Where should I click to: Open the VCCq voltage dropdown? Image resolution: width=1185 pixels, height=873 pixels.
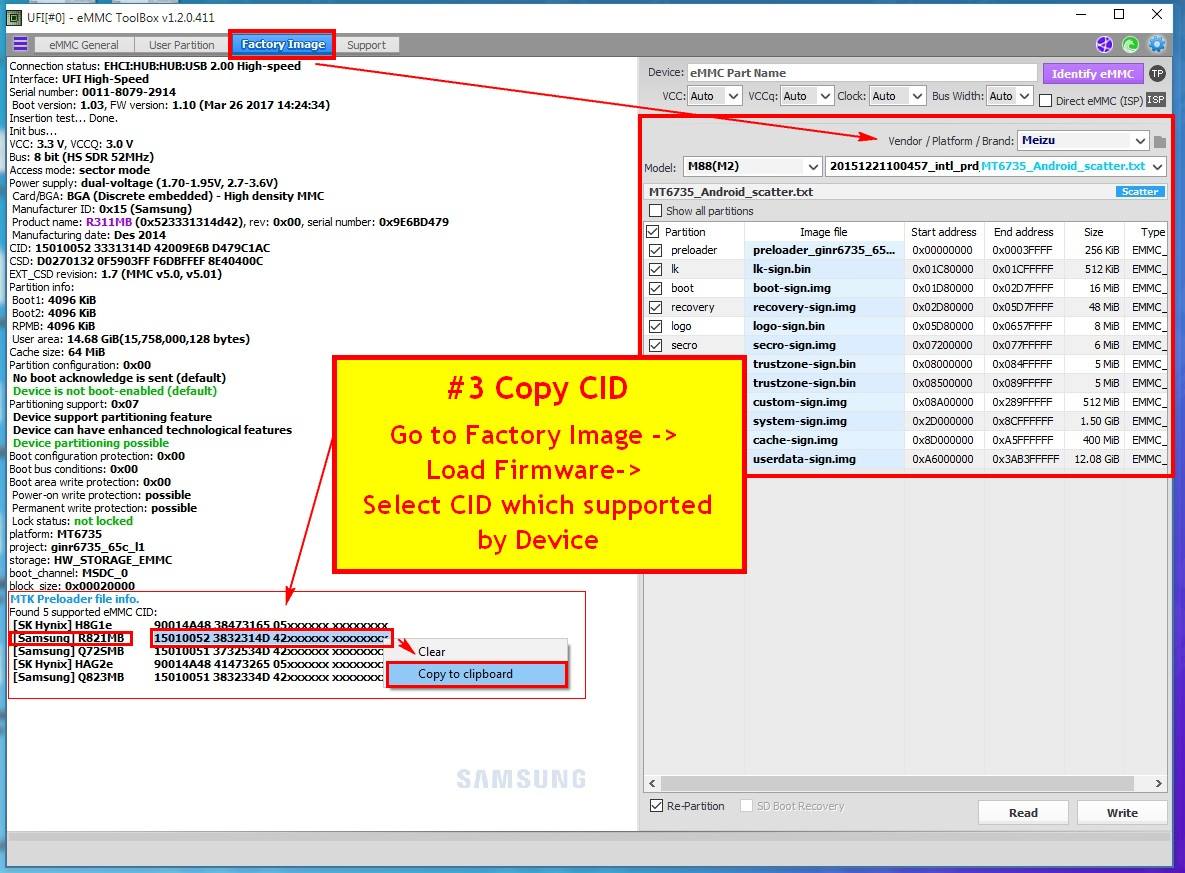pos(806,96)
